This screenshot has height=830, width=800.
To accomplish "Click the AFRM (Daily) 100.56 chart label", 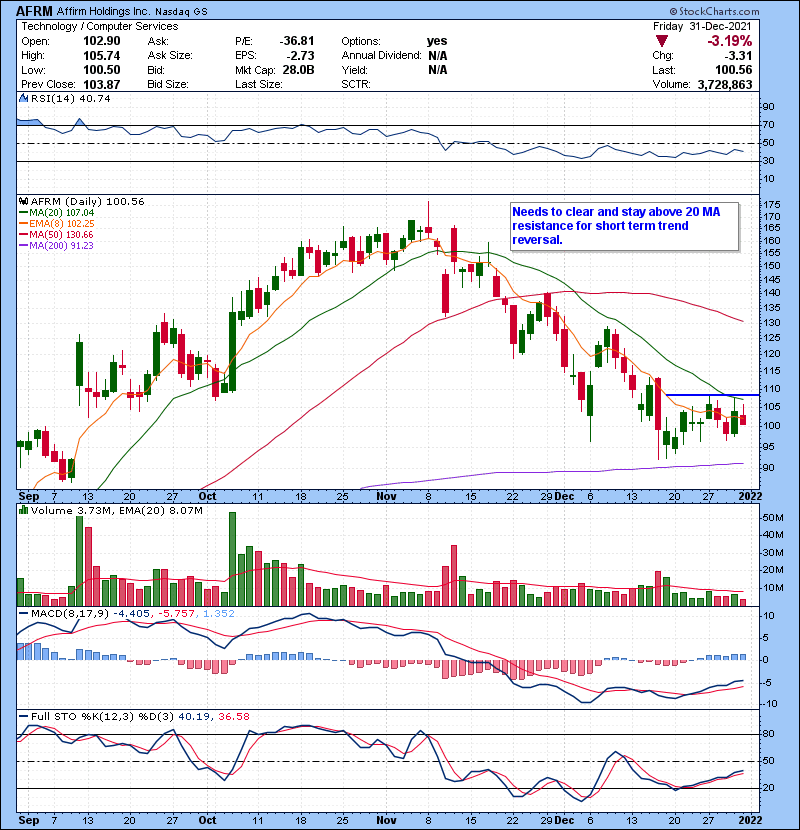I will click(x=87, y=202).
